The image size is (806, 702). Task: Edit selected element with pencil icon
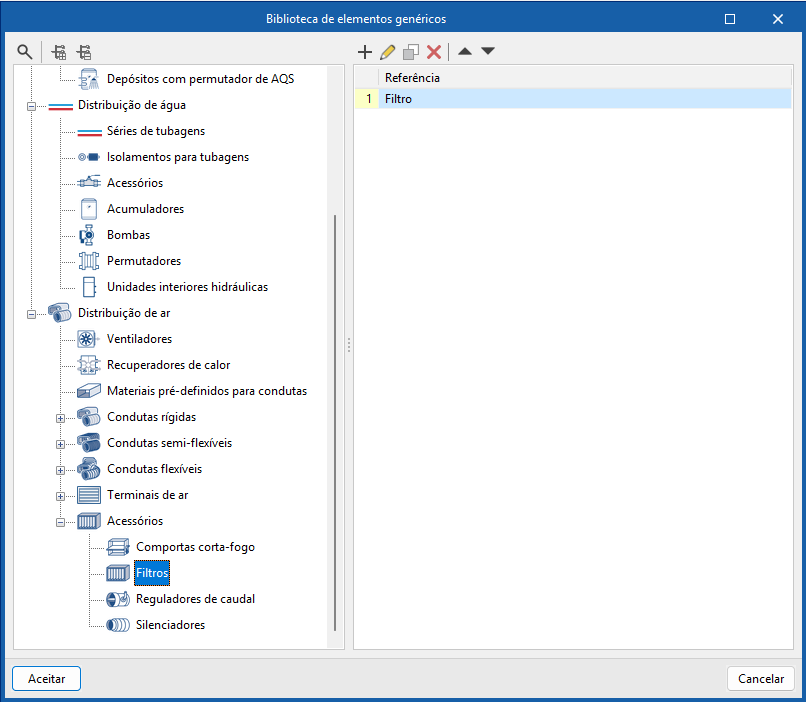pyautogui.click(x=388, y=51)
